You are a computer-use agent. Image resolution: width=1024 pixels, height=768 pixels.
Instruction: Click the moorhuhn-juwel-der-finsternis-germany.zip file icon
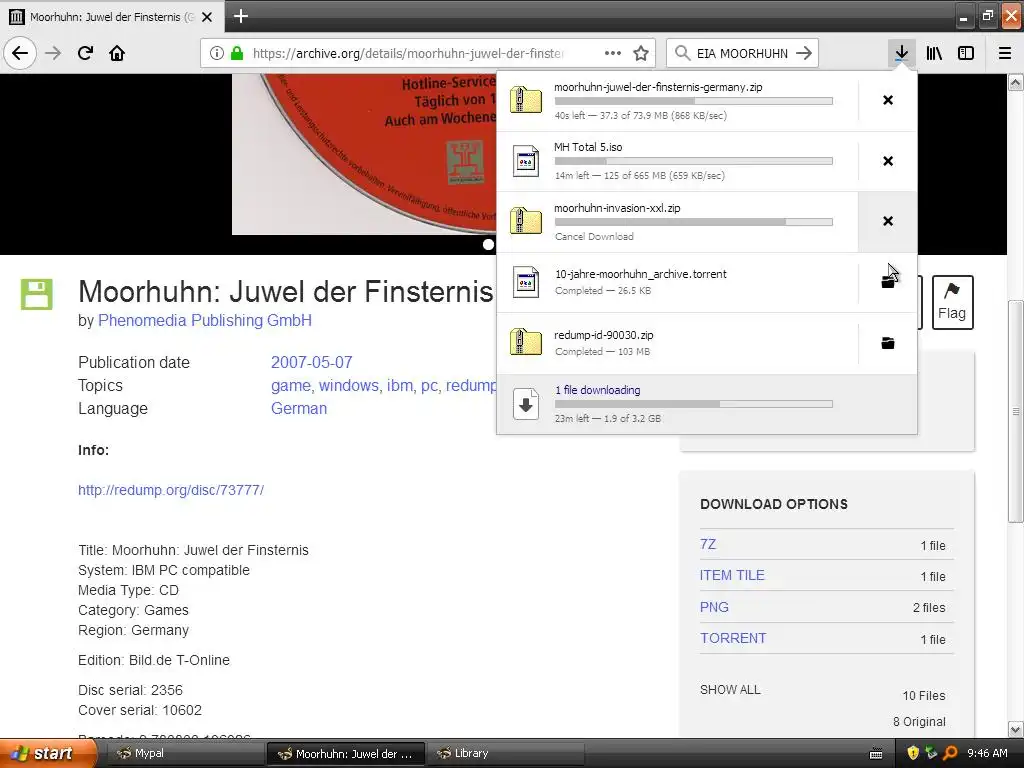point(526,100)
